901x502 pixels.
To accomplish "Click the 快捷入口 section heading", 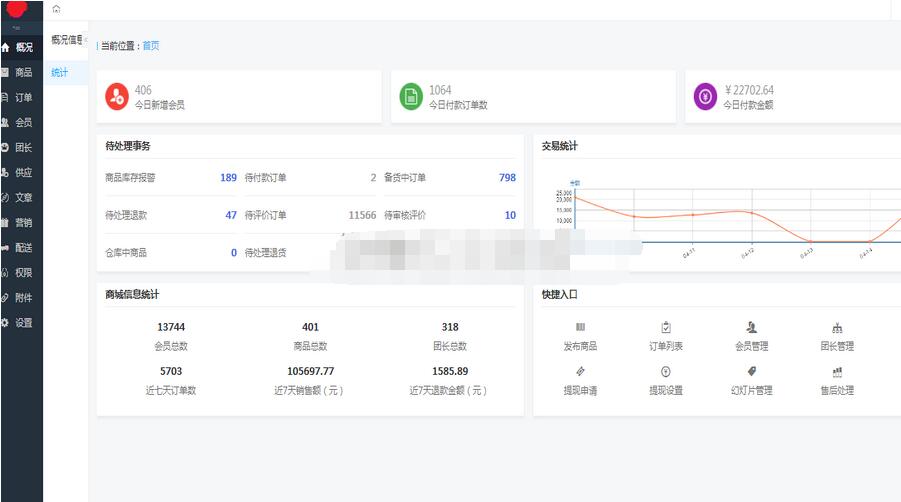I will [560, 295].
